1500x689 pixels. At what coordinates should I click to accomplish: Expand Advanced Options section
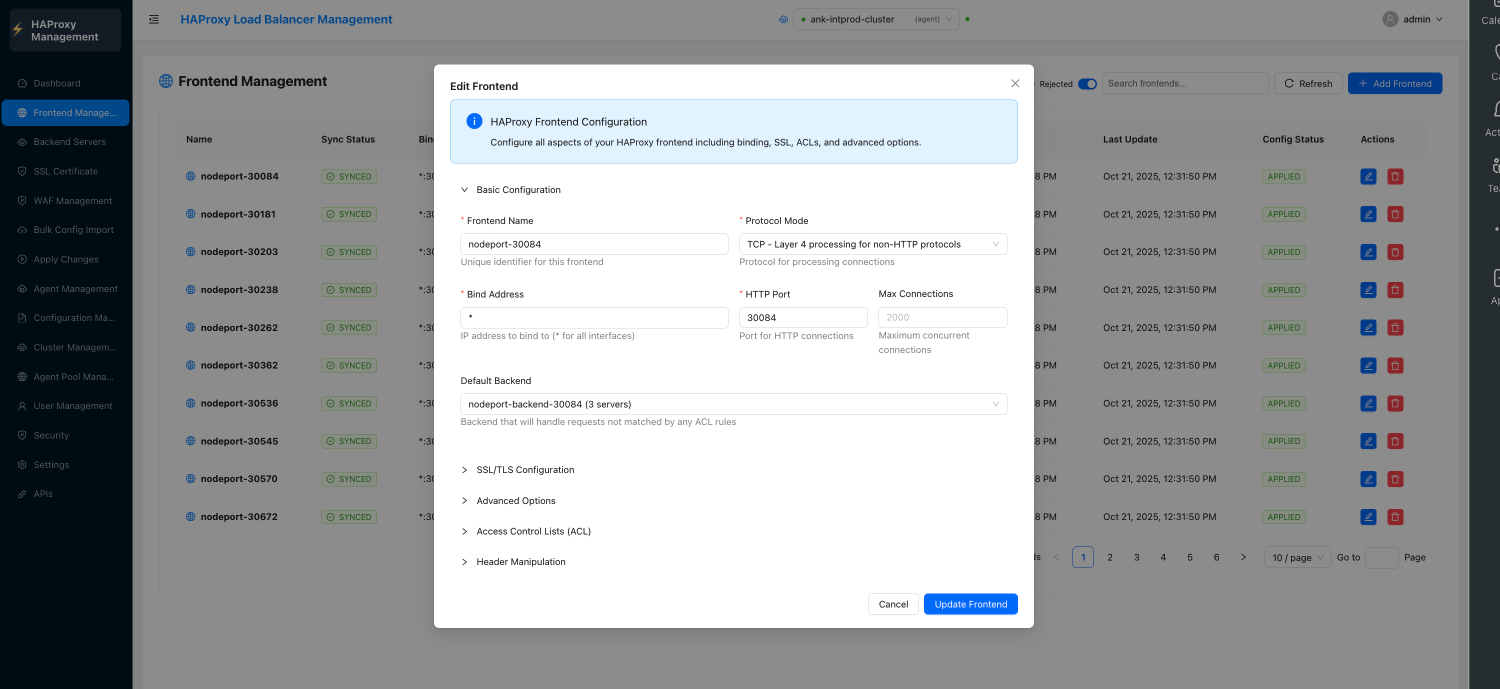click(508, 501)
